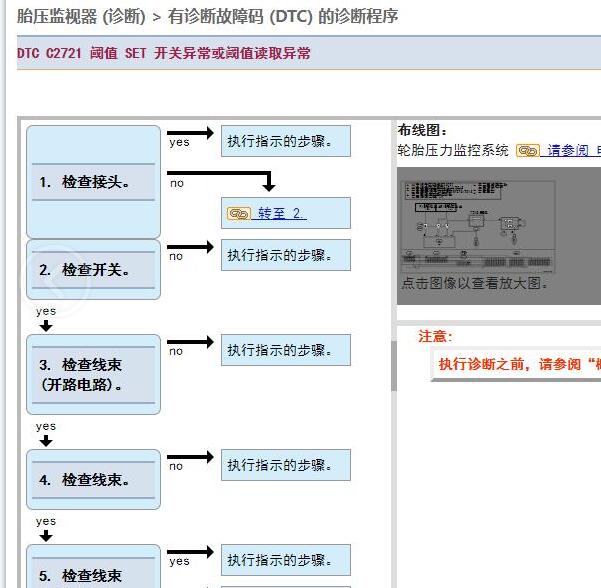Screen dimensions: 601x588
Task: Click step 5 yes result 执行指示的步骤
Action: coord(286,560)
